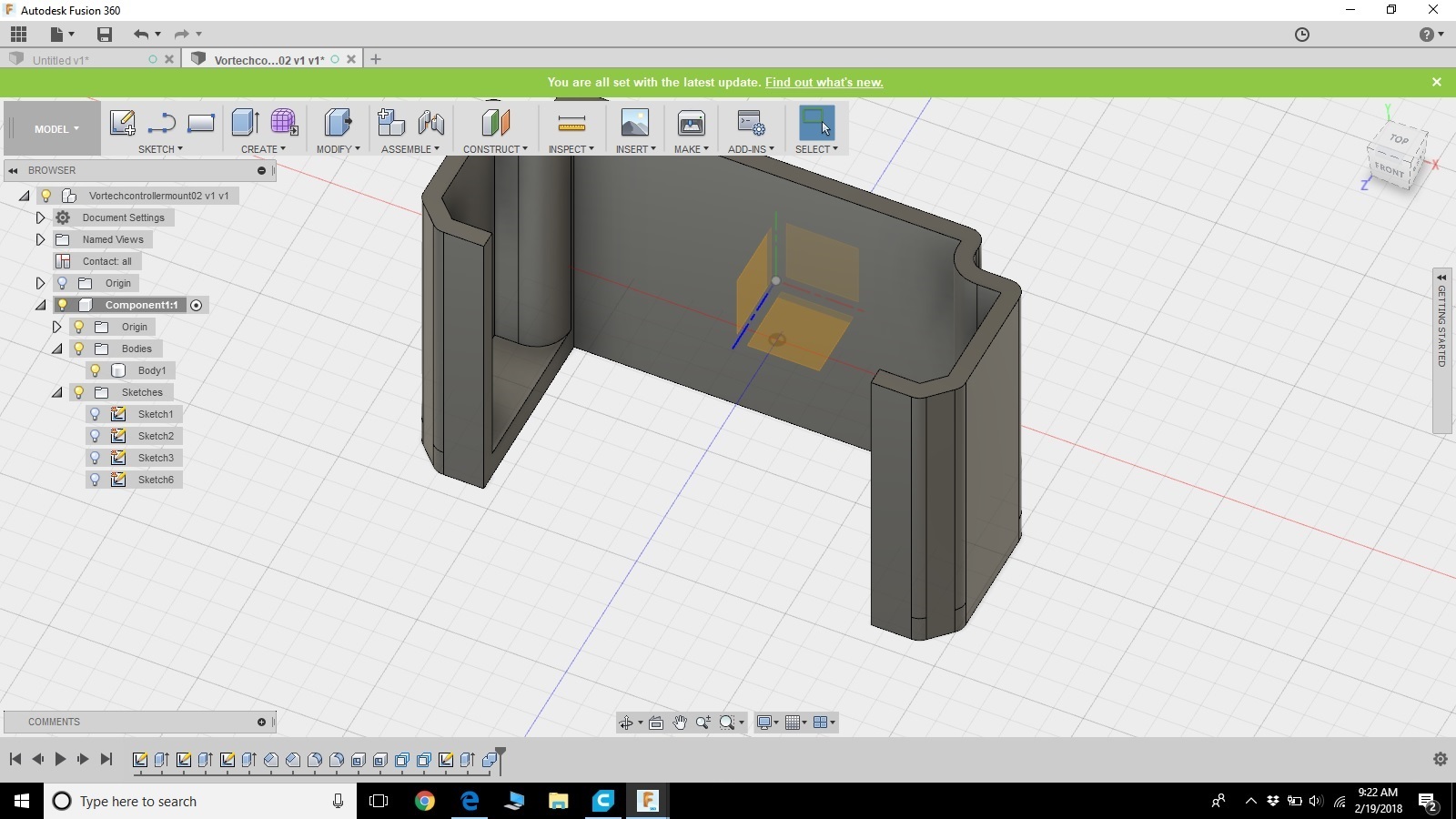
Task: Click the Insert decal image icon
Action: (x=634, y=123)
